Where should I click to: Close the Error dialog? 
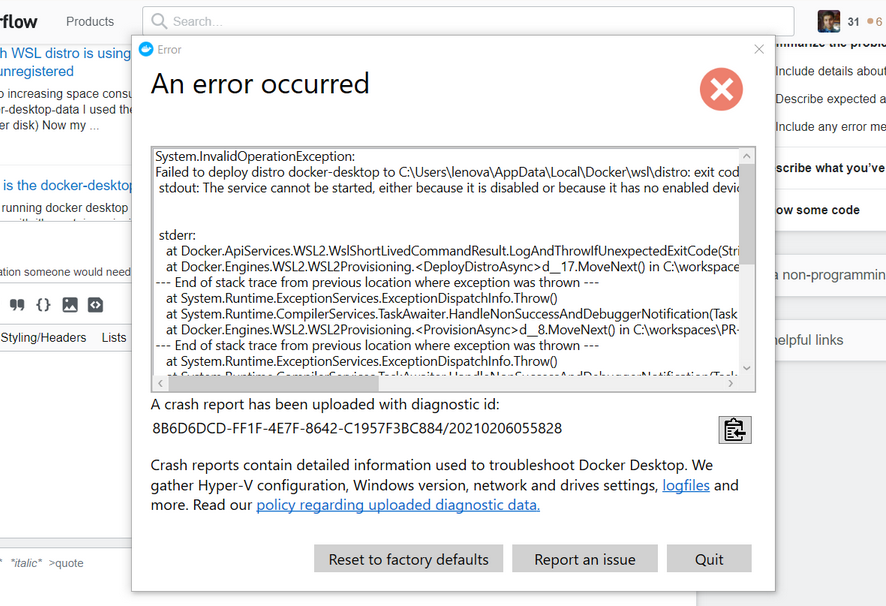coord(759,49)
